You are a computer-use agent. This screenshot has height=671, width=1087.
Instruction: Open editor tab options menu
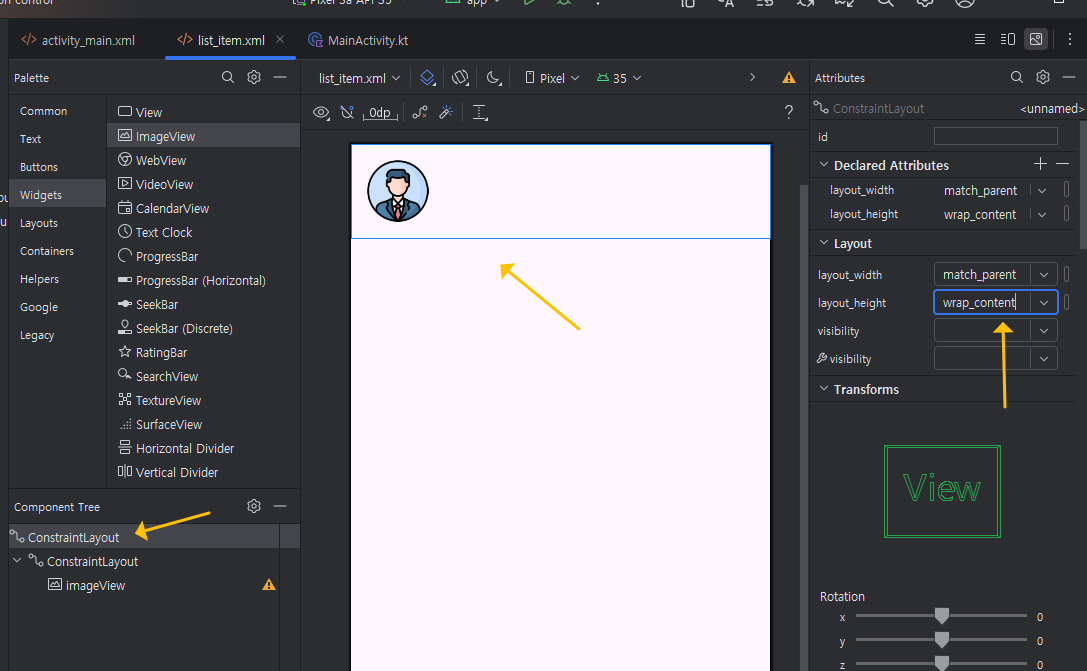1070,40
